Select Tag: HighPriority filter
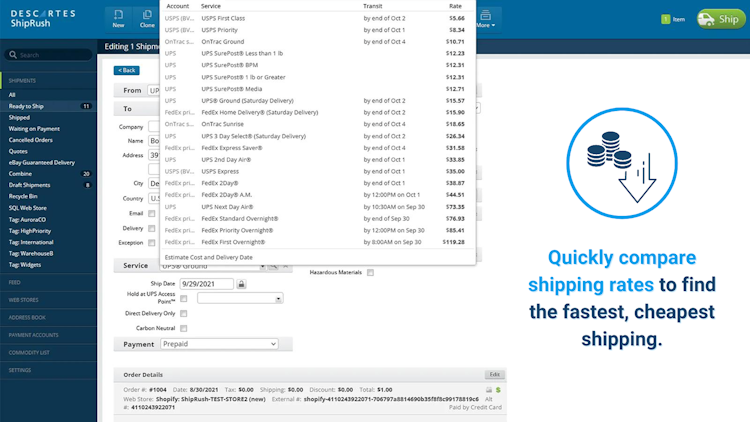The height and width of the screenshot is (422, 750). [x=30, y=231]
